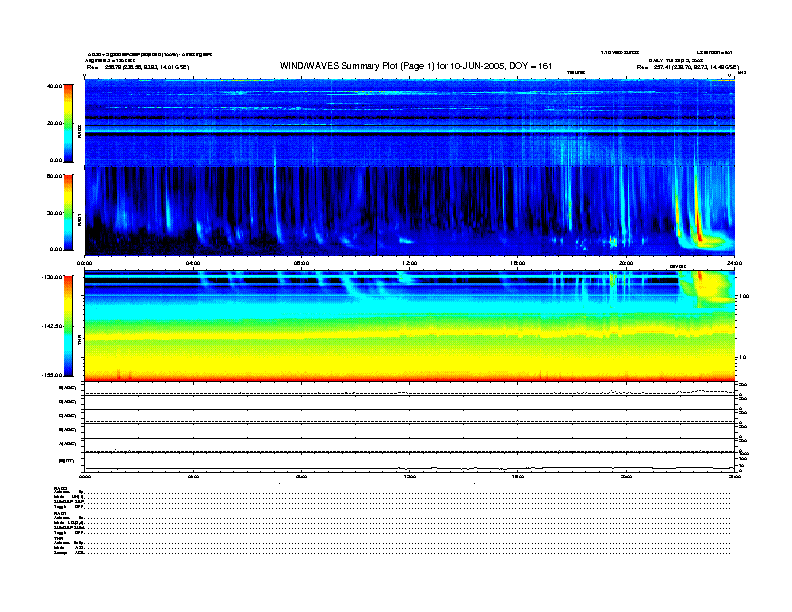Click the 08:00 tick label below RAD1 panel
Screen dimensions: 792x612
tap(301, 263)
